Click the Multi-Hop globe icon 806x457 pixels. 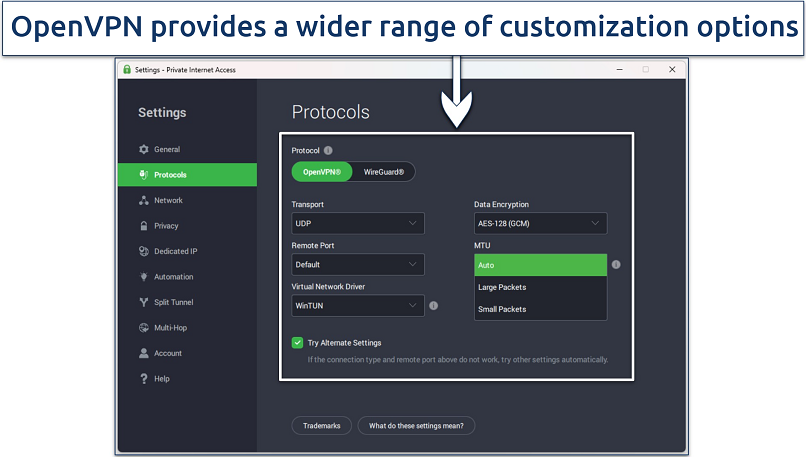coord(143,327)
